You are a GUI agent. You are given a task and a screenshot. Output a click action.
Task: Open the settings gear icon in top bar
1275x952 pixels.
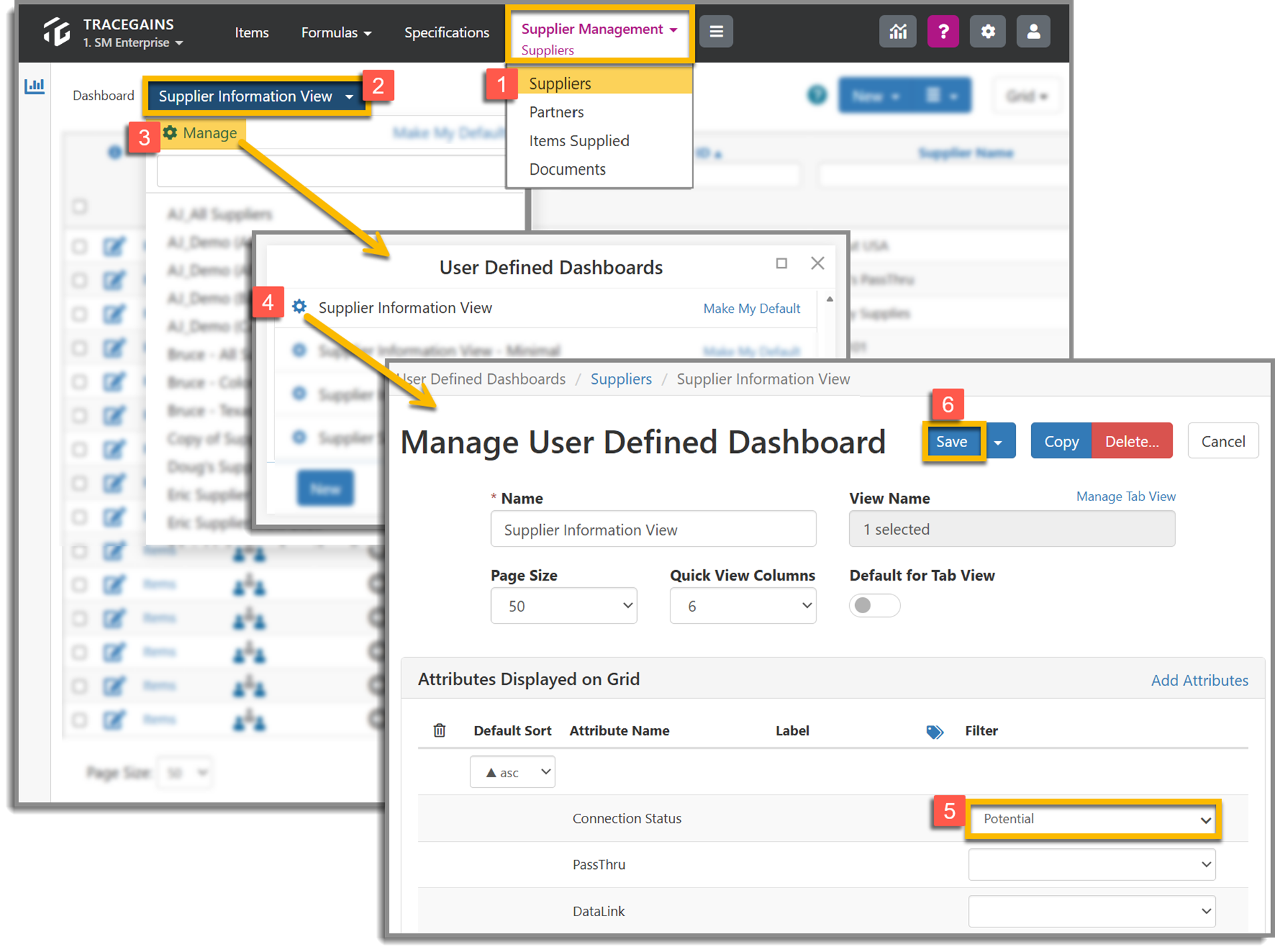987,31
